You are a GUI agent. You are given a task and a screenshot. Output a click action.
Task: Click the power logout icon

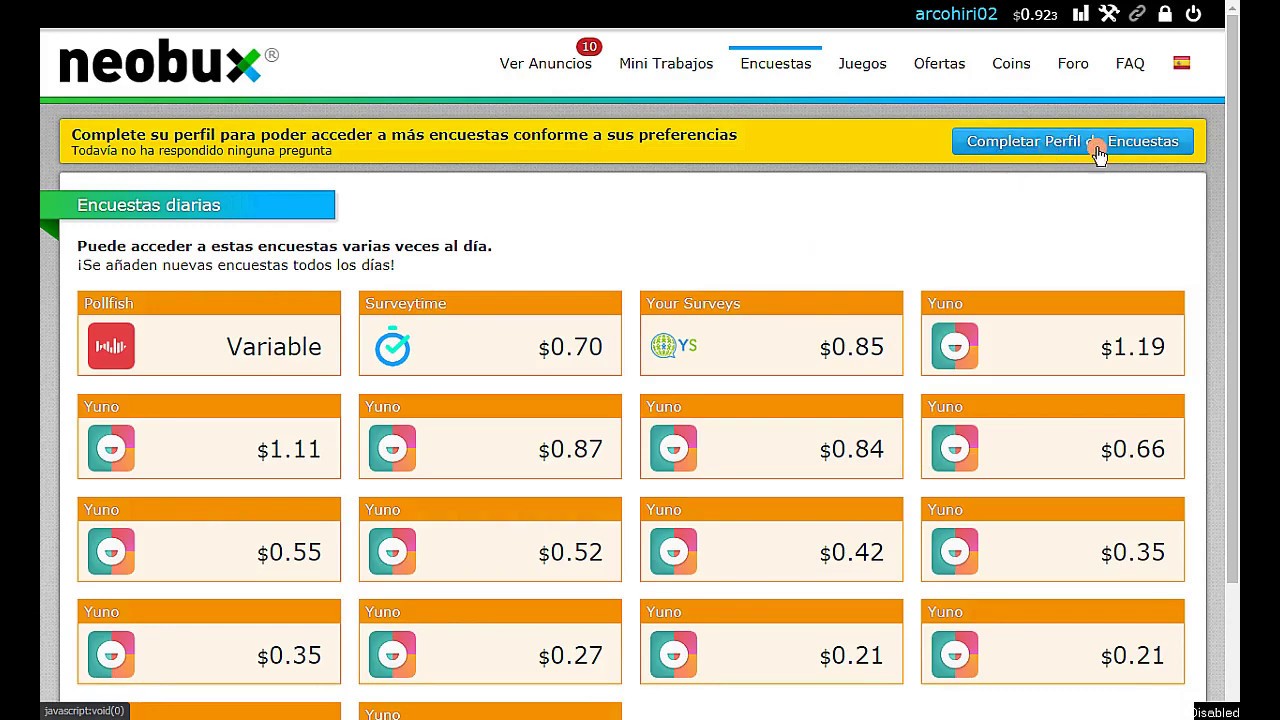[1193, 14]
